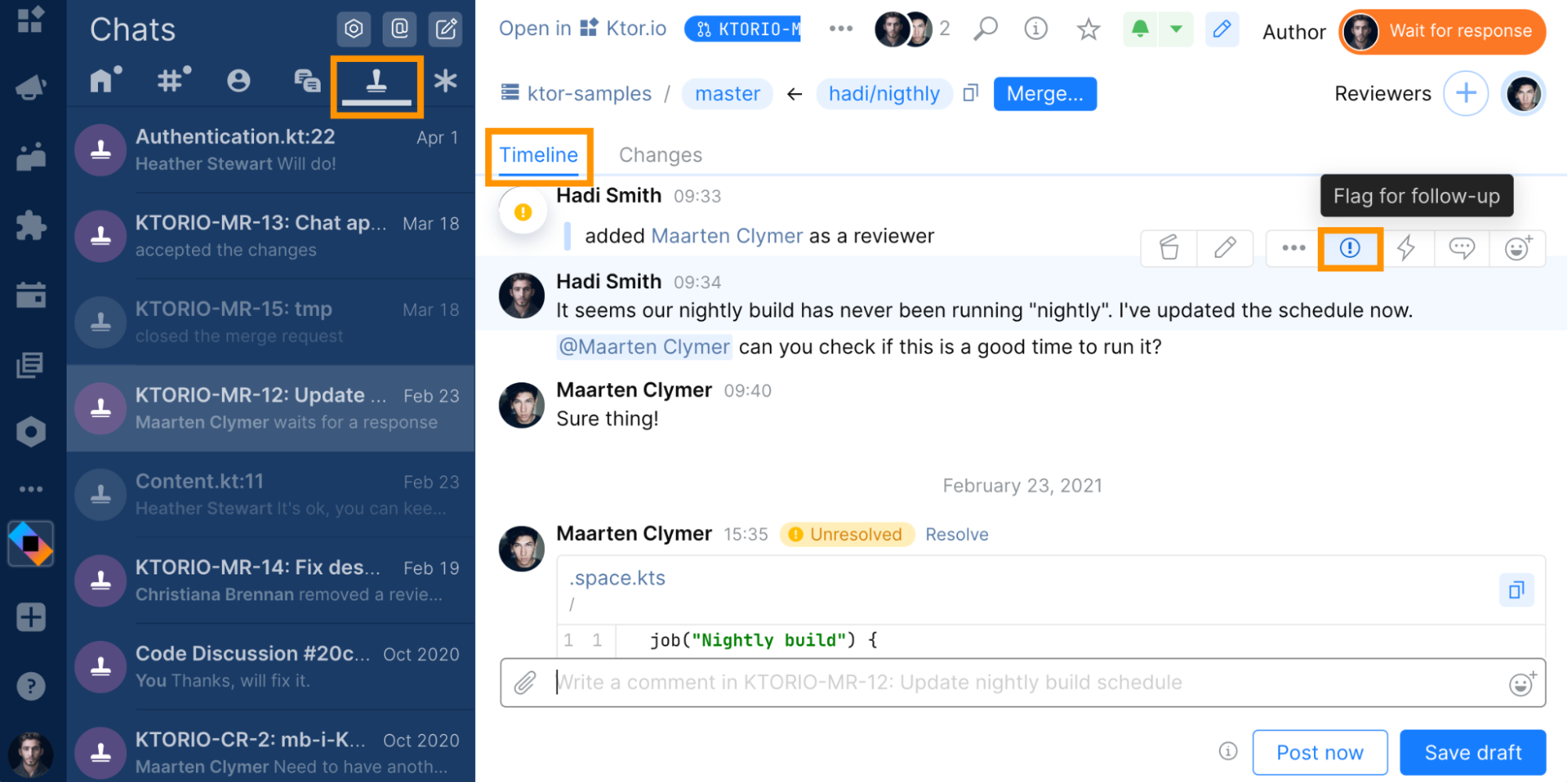Screen dimensions: 1568x782
Task: Search in this chat with magnifier icon
Action: 985,29
